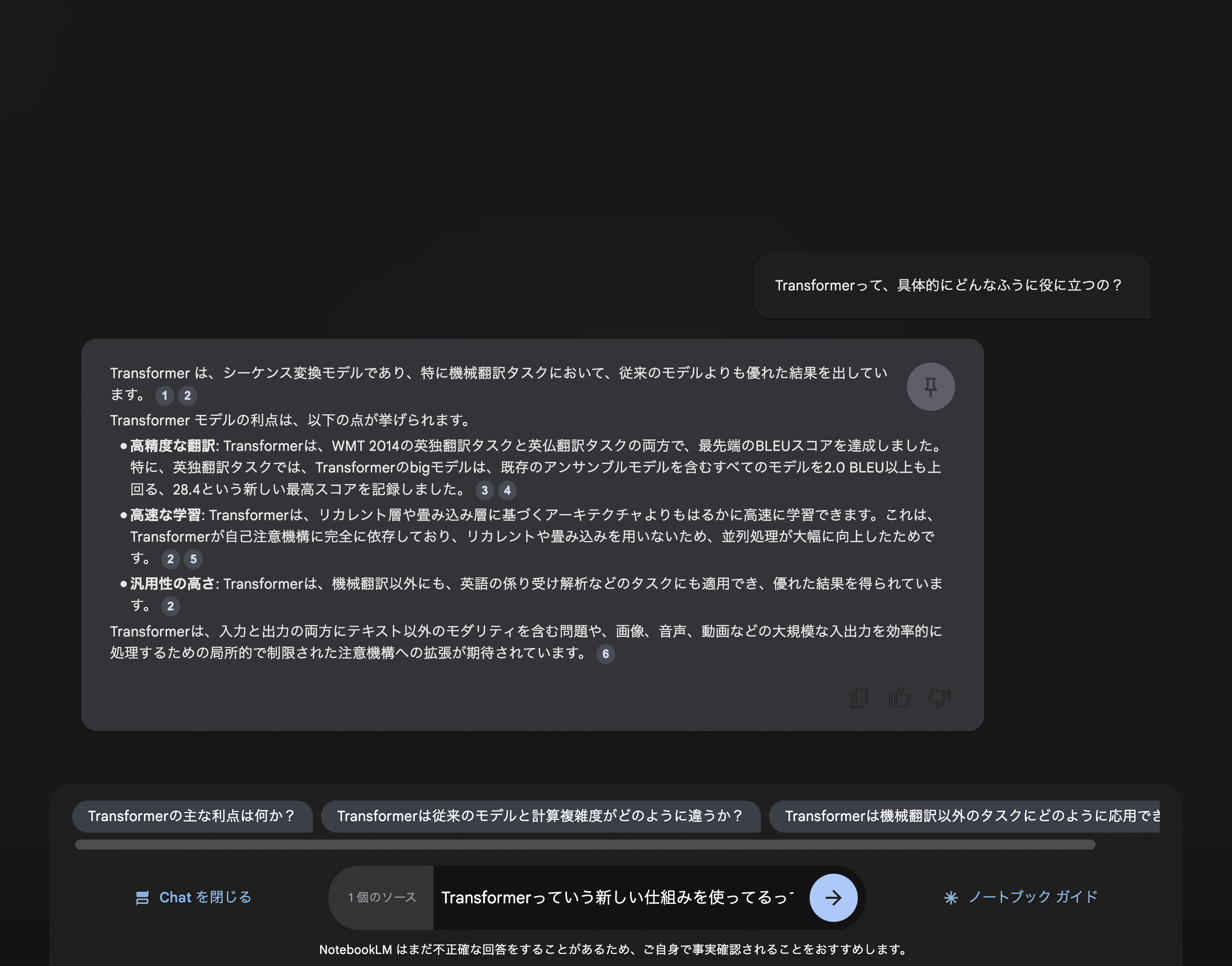Click the thumbs down icon

pos(940,697)
